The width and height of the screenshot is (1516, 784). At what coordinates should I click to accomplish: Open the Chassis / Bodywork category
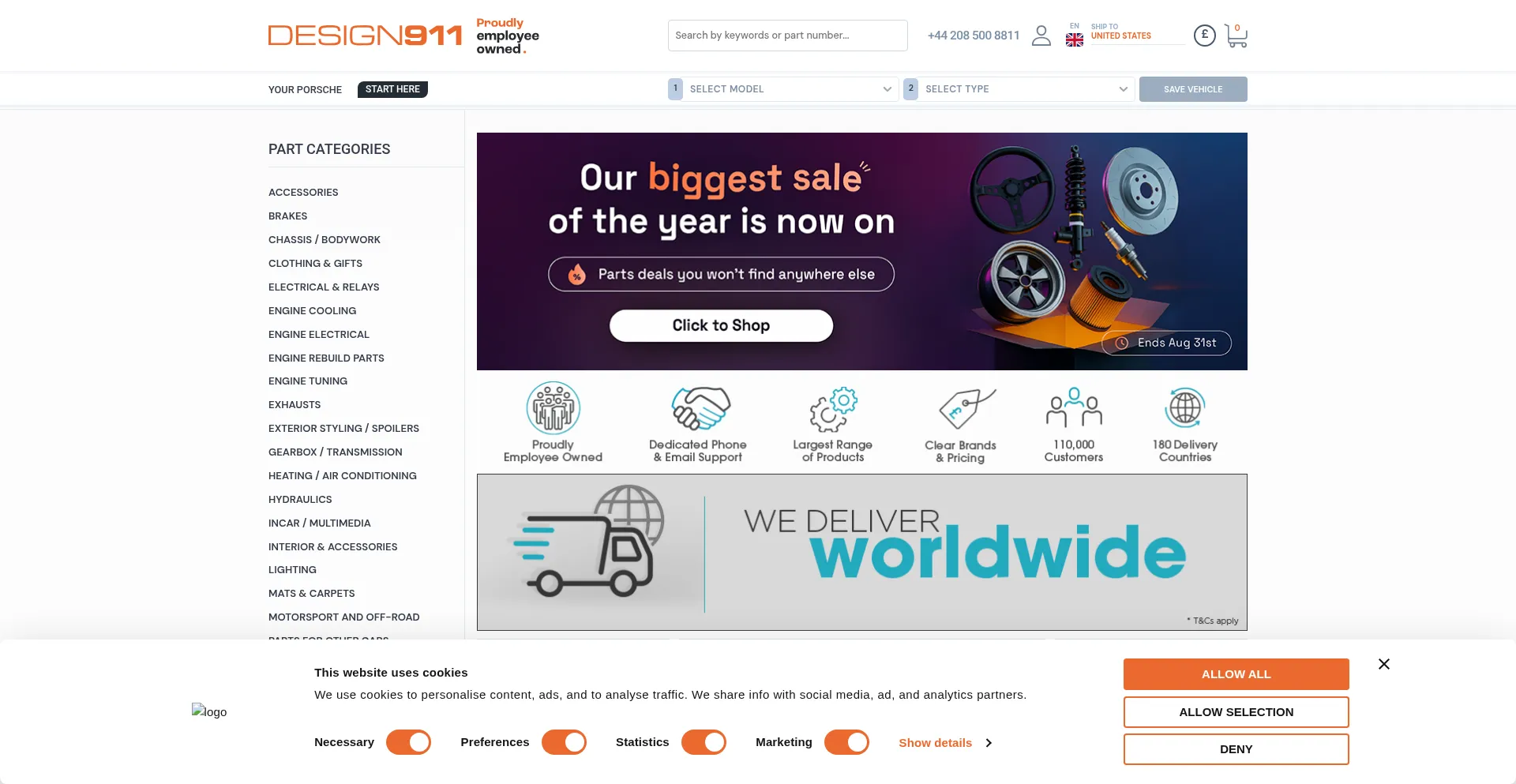(325, 240)
